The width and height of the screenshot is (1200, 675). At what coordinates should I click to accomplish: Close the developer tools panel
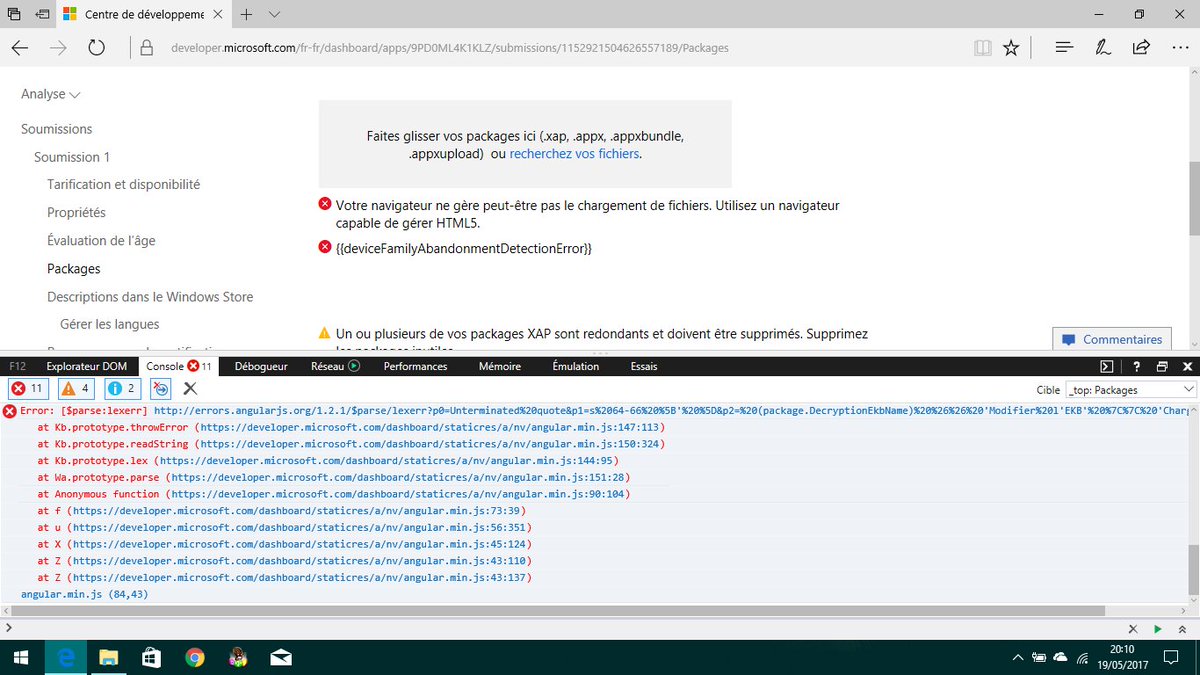(1187, 366)
